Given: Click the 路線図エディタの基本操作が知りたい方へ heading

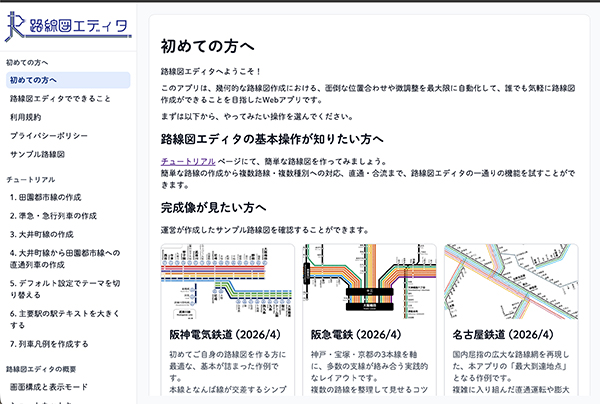Looking at the screenshot, I should tap(272, 139).
